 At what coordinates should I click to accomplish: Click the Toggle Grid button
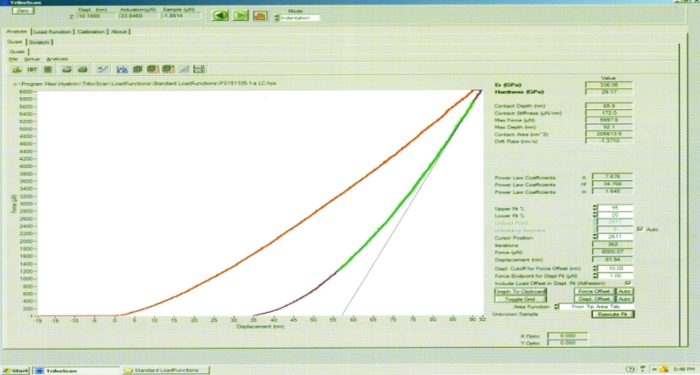(520, 299)
